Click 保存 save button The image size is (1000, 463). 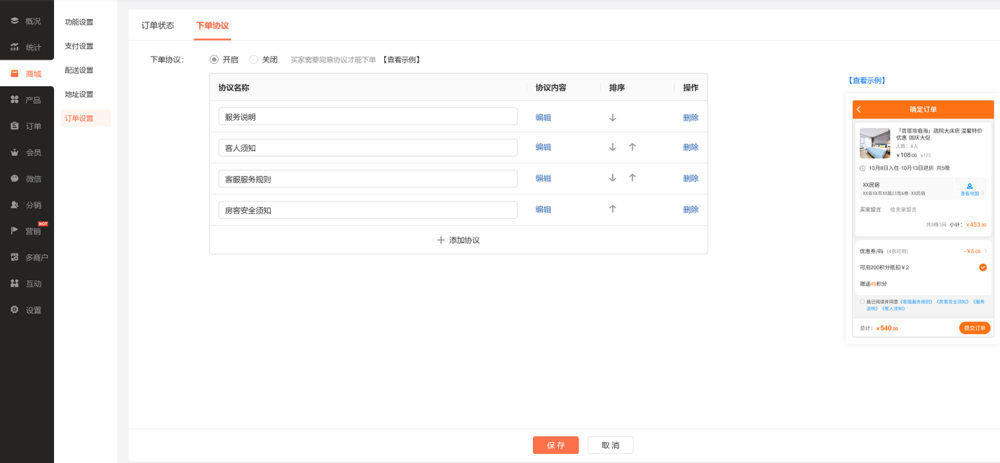pos(555,445)
